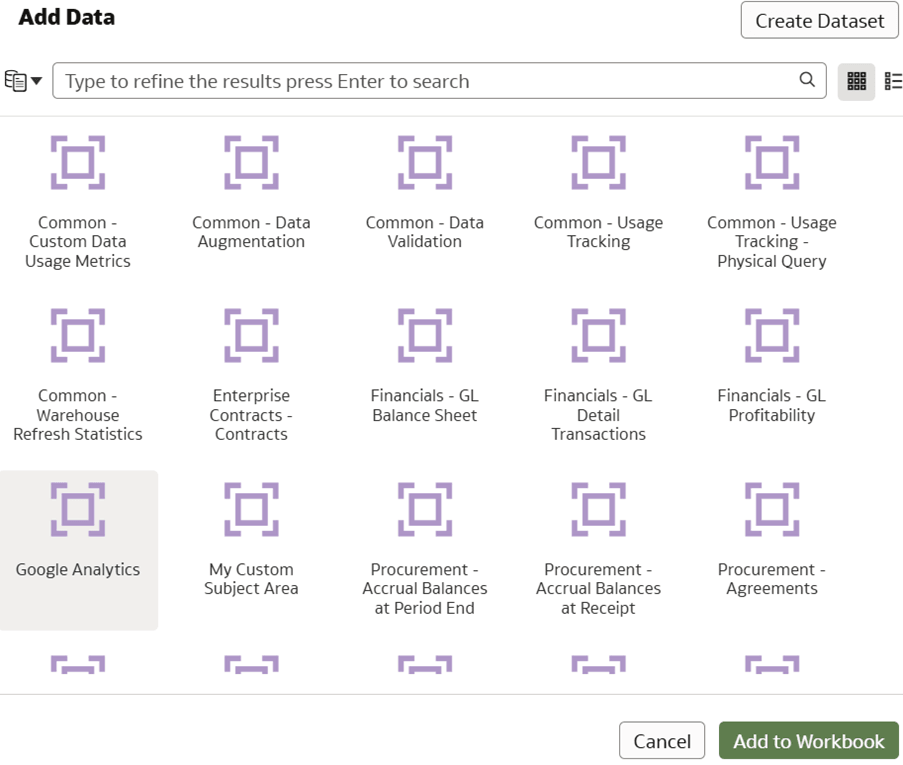
Task: Click Add to Workbook
Action: pos(808,740)
